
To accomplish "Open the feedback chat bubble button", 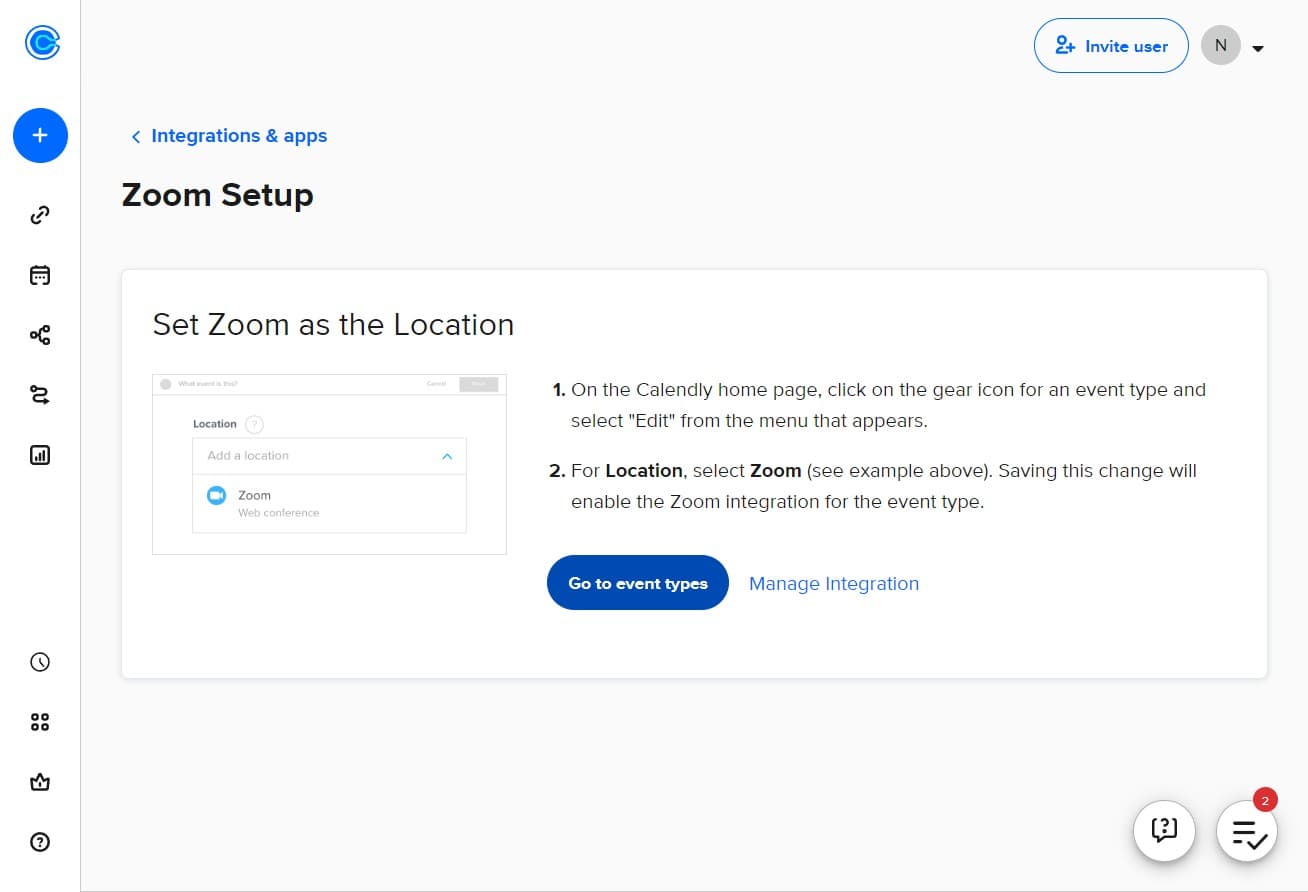I will point(1164,831).
